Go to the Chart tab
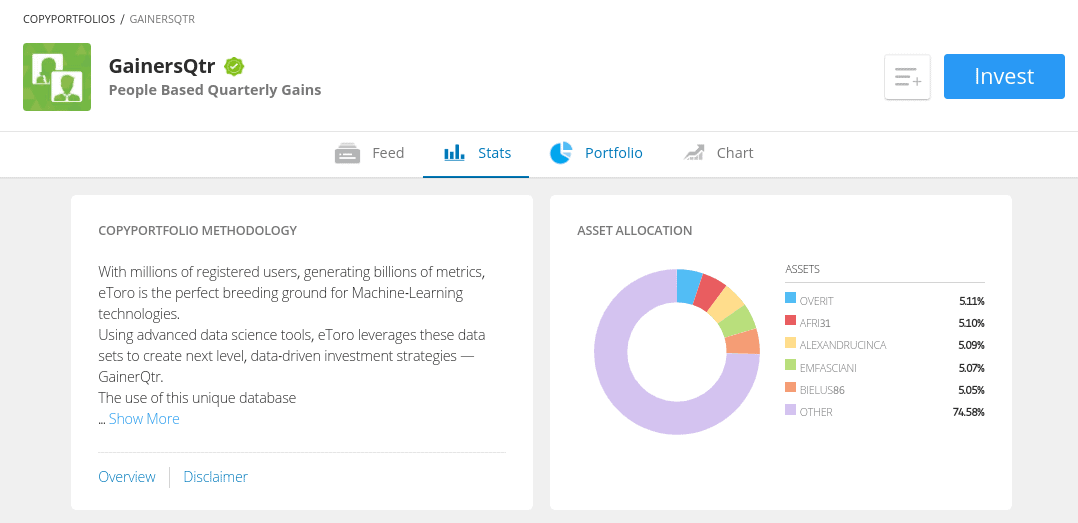Viewport: 1078px width, 523px height. pyautogui.click(x=718, y=153)
